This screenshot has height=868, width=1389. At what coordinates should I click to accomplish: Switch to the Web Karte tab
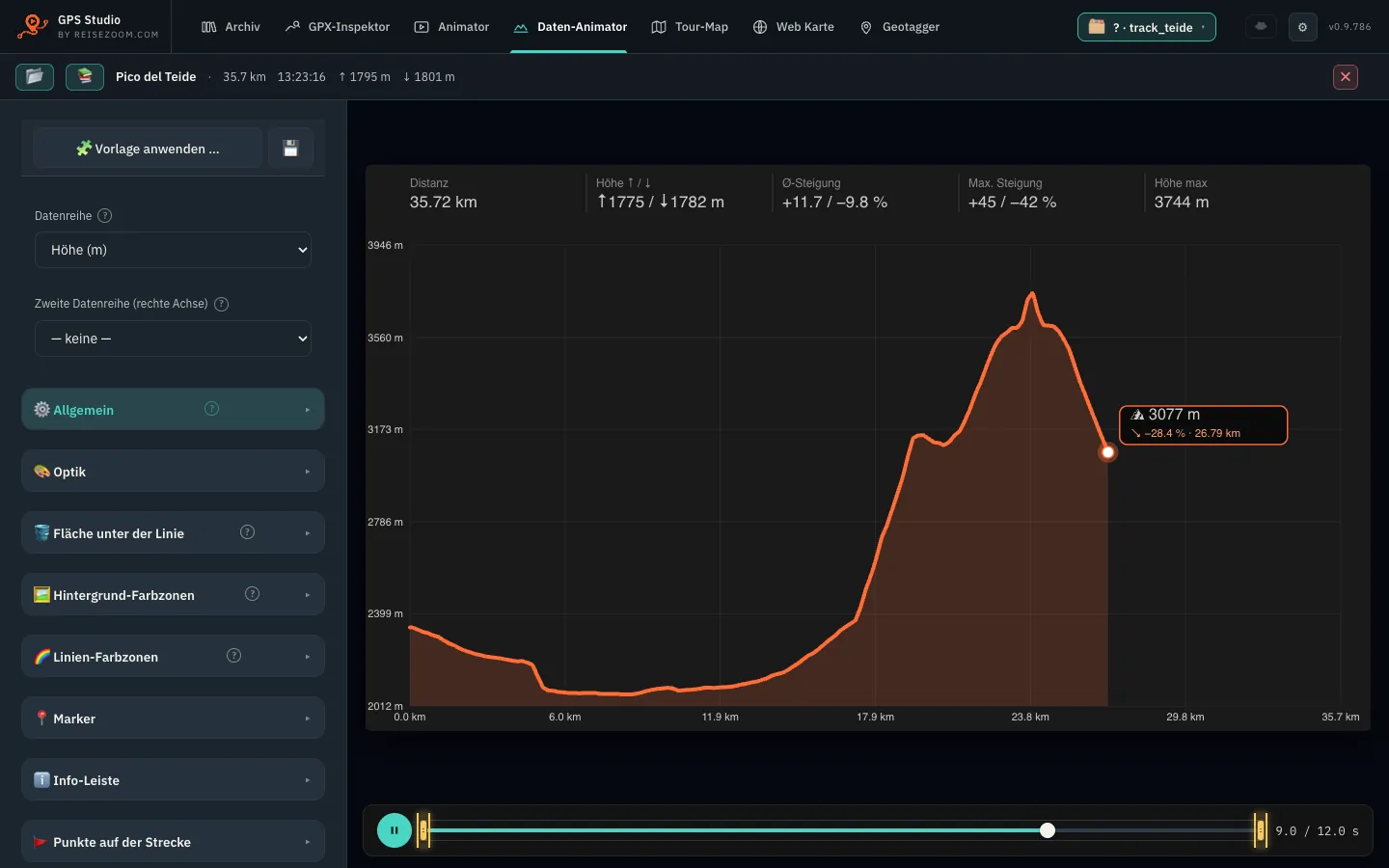click(x=793, y=27)
